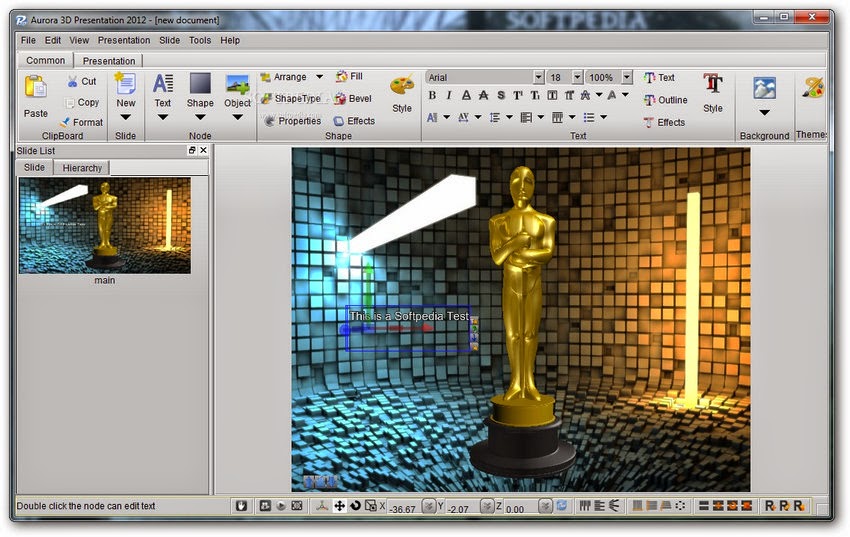Open the Help menu
Screen dimensions: 850x537
tap(230, 40)
